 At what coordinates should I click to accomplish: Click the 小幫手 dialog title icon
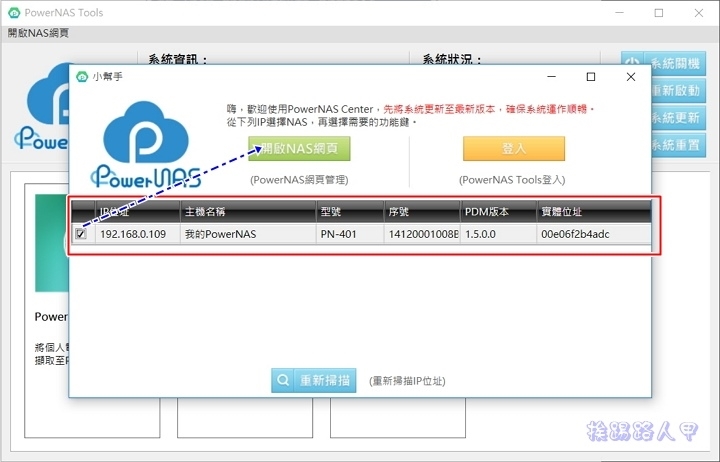coord(82,76)
